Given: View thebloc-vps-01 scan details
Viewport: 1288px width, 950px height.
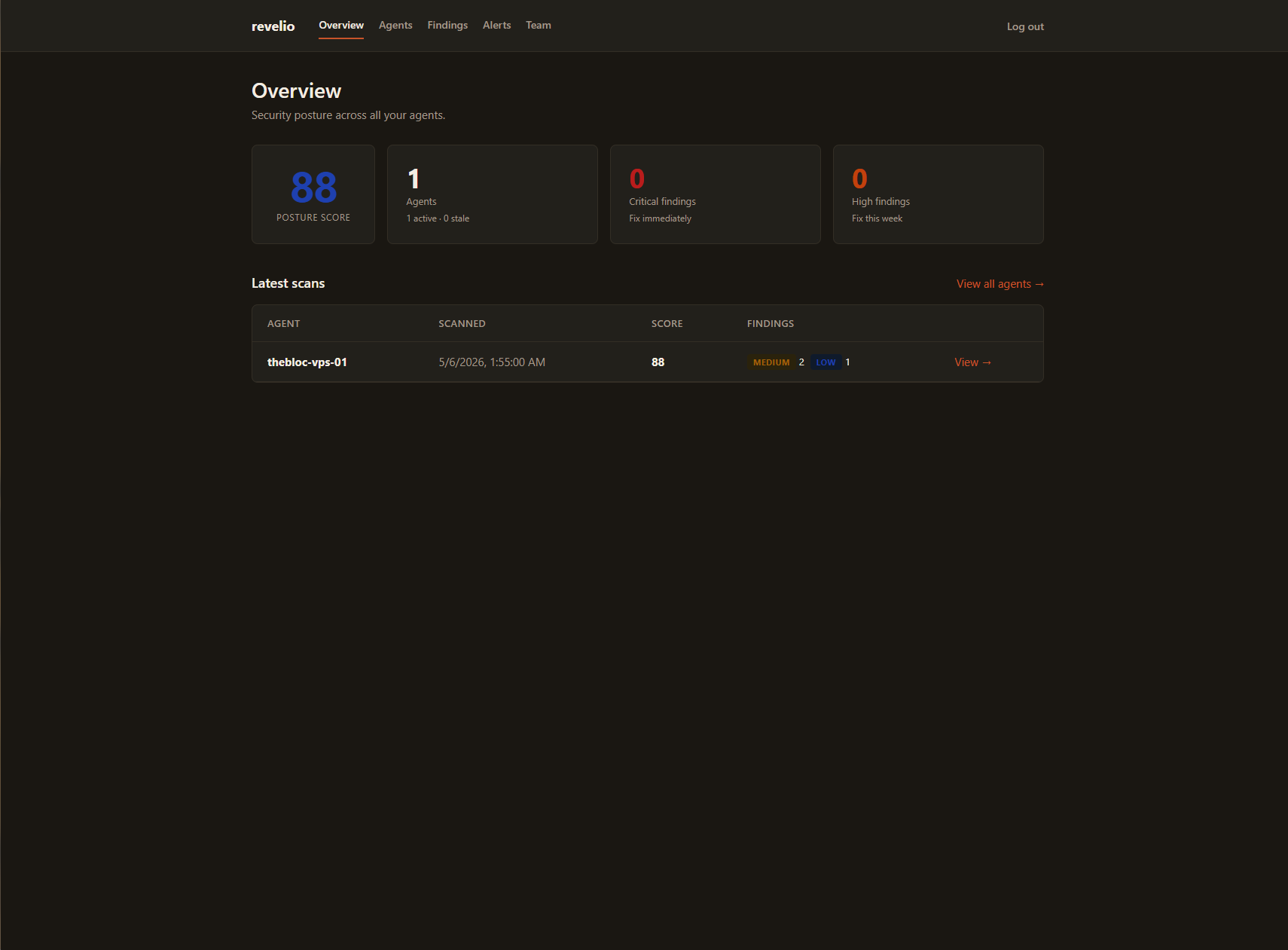Looking at the screenshot, I should tap(972, 362).
